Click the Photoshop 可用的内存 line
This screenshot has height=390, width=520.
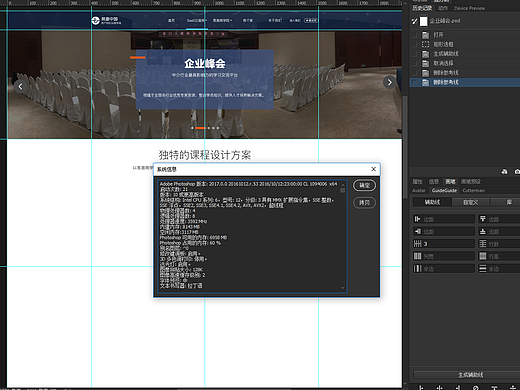(x=193, y=238)
